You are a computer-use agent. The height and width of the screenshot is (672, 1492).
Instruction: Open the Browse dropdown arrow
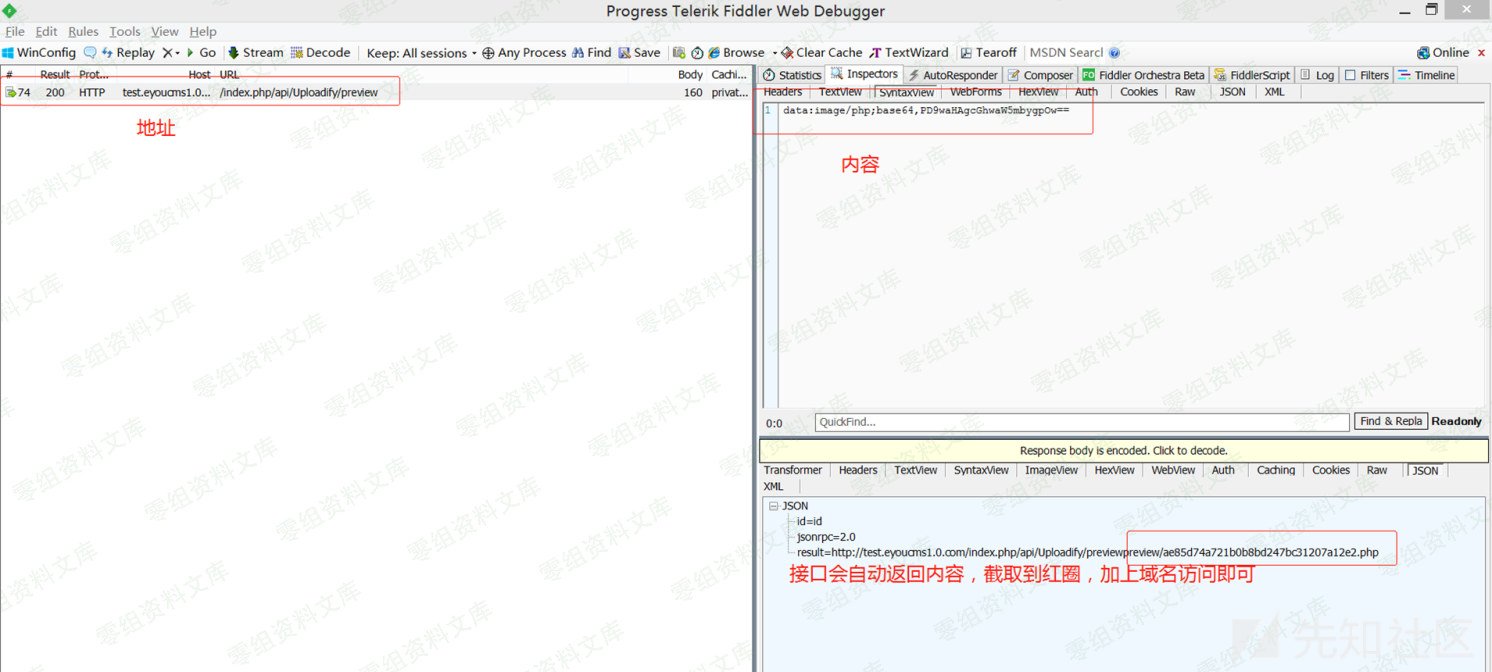coord(774,53)
